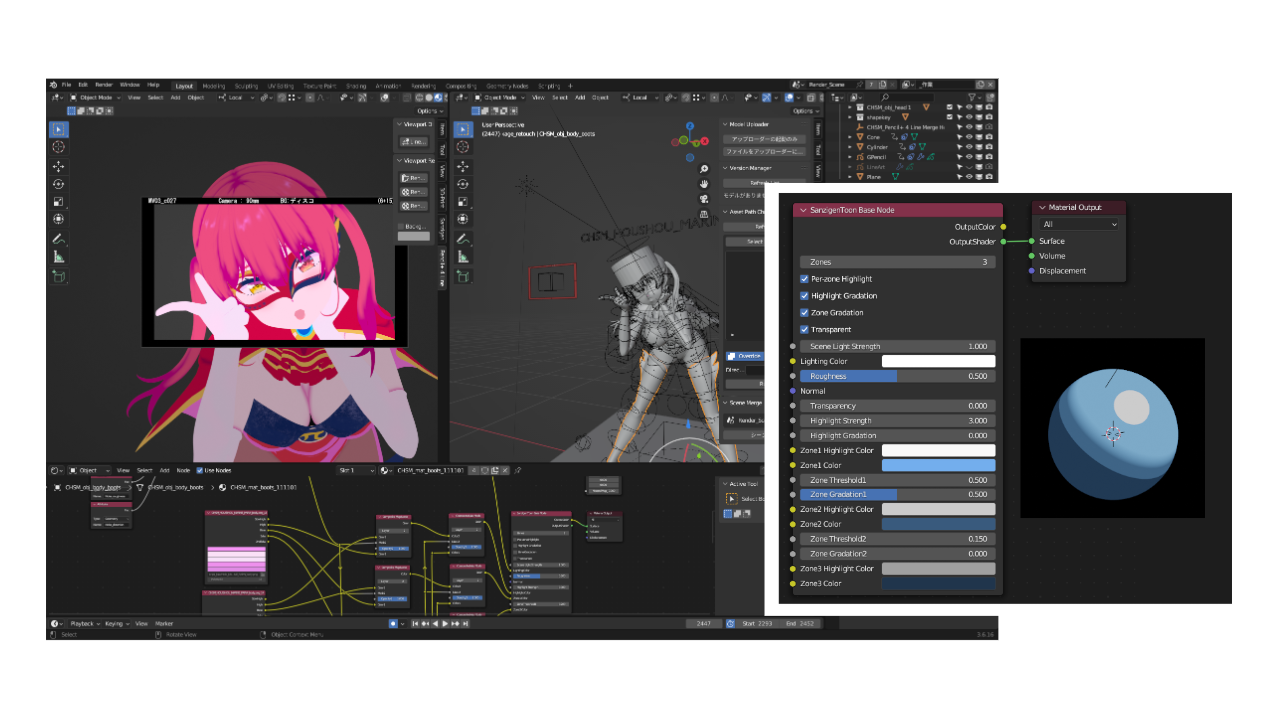This screenshot has width=1280, height=720.
Task: Select the Select Box tool in left viewport
Action: [x=58, y=129]
